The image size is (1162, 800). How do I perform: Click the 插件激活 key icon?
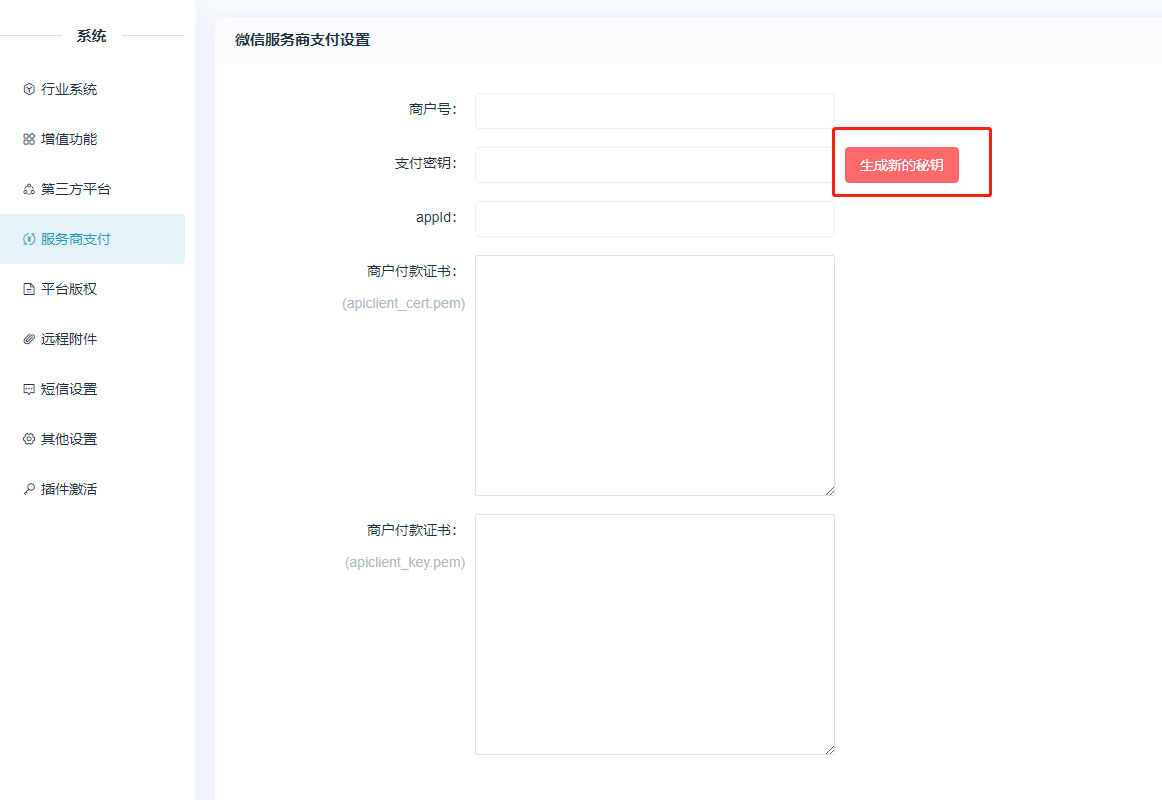point(29,489)
